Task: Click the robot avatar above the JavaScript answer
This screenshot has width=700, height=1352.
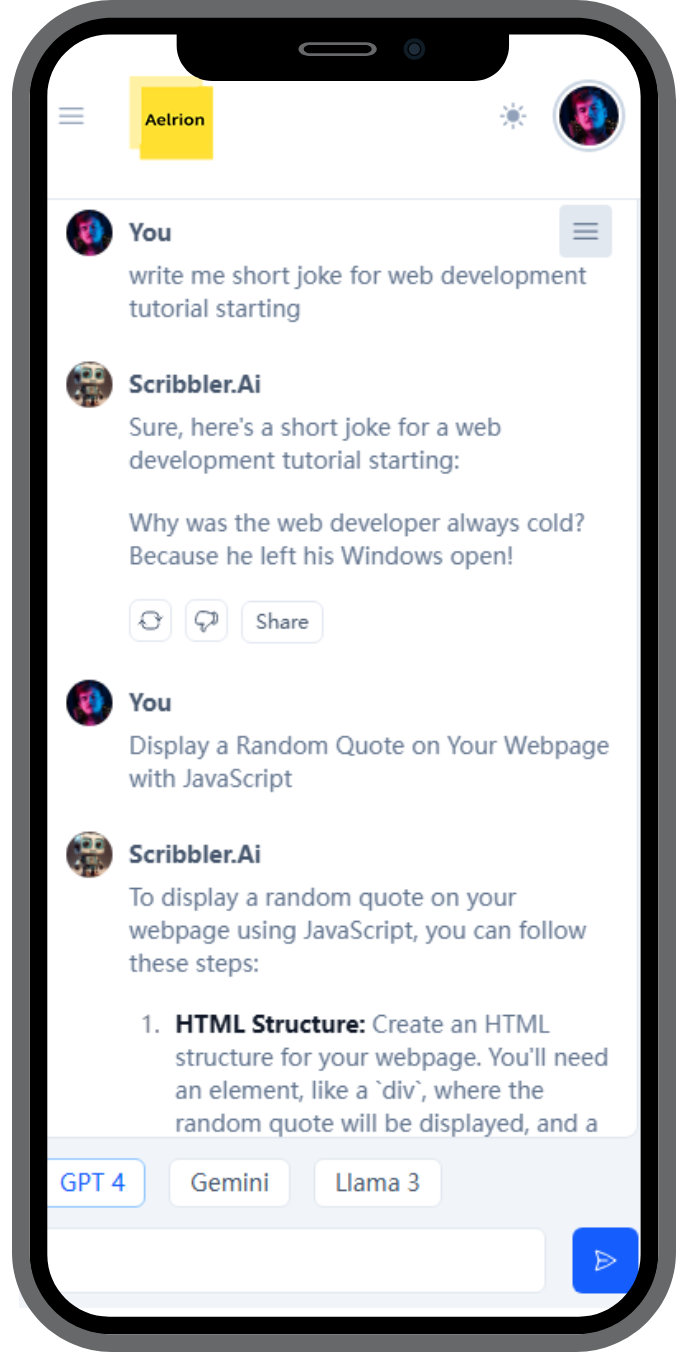Action: point(89,854)
